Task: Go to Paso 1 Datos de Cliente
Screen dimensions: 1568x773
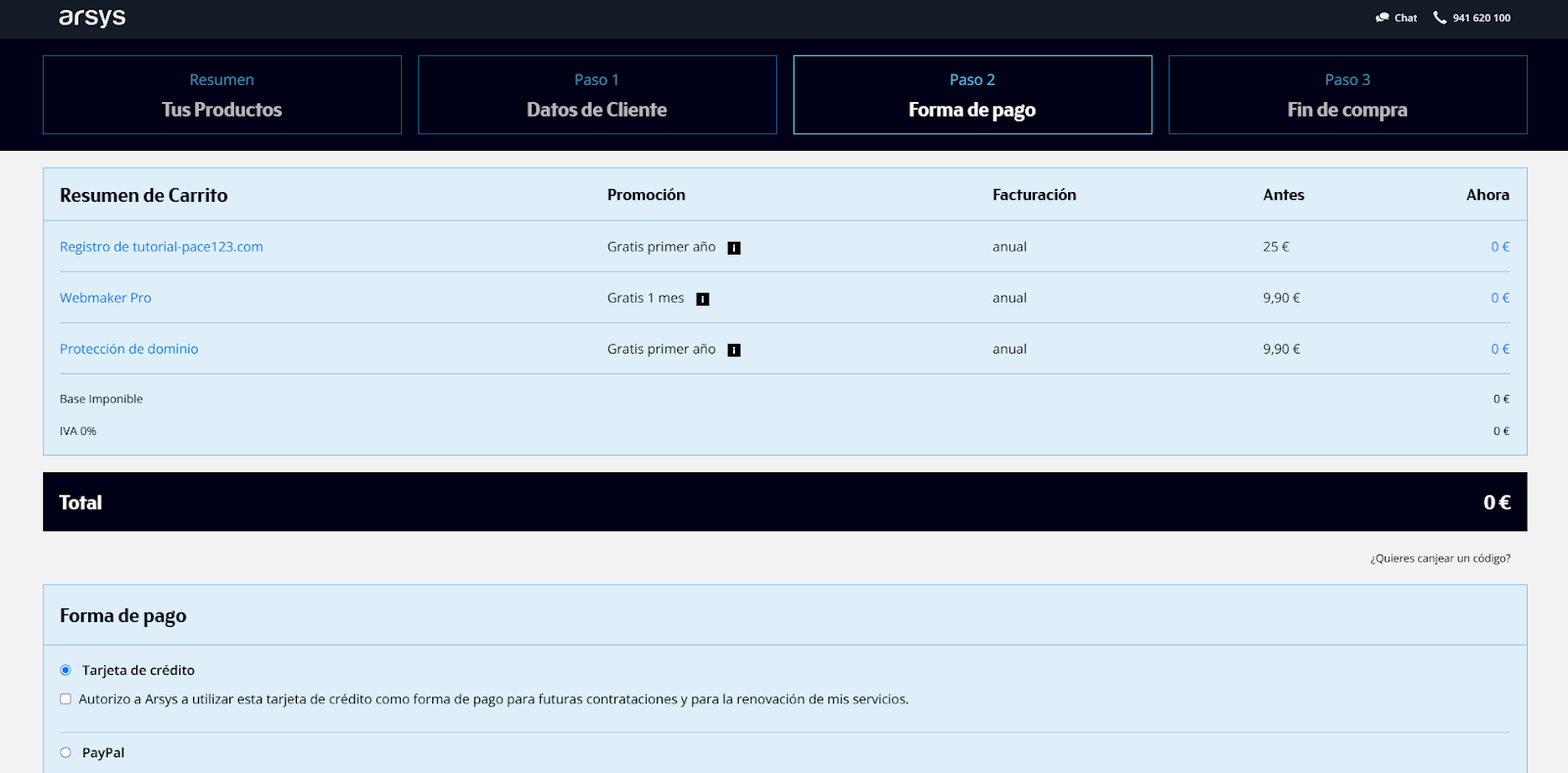Action: (597, 95)
